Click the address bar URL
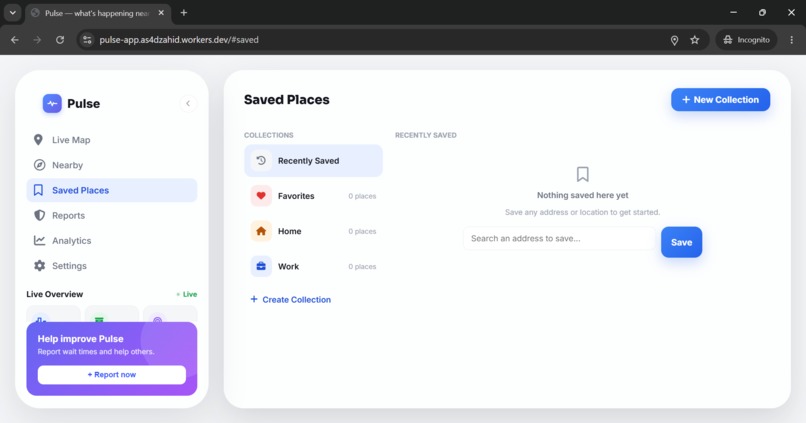 [179, 40]
